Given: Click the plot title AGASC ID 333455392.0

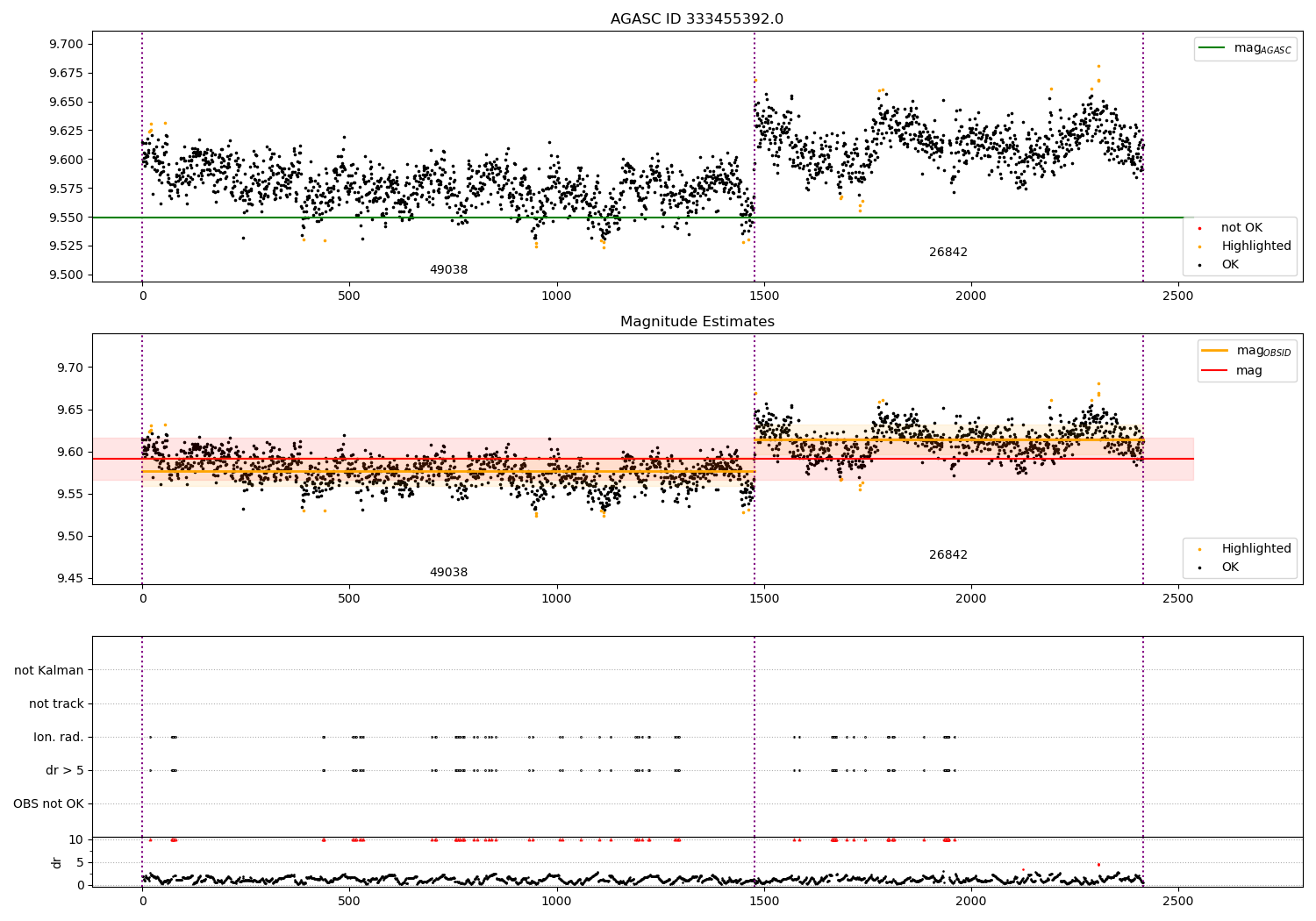Looking at the screenshot, I should (697, 19).
